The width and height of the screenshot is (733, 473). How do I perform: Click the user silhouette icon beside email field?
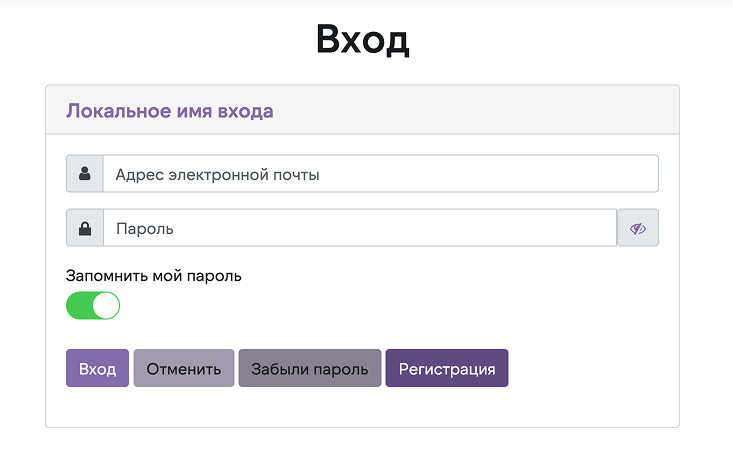pos(85,174)
